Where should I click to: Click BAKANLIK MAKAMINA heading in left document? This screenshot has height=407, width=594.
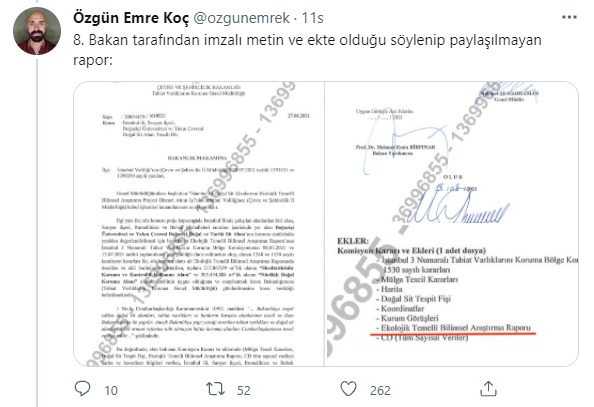click(197, 158)
